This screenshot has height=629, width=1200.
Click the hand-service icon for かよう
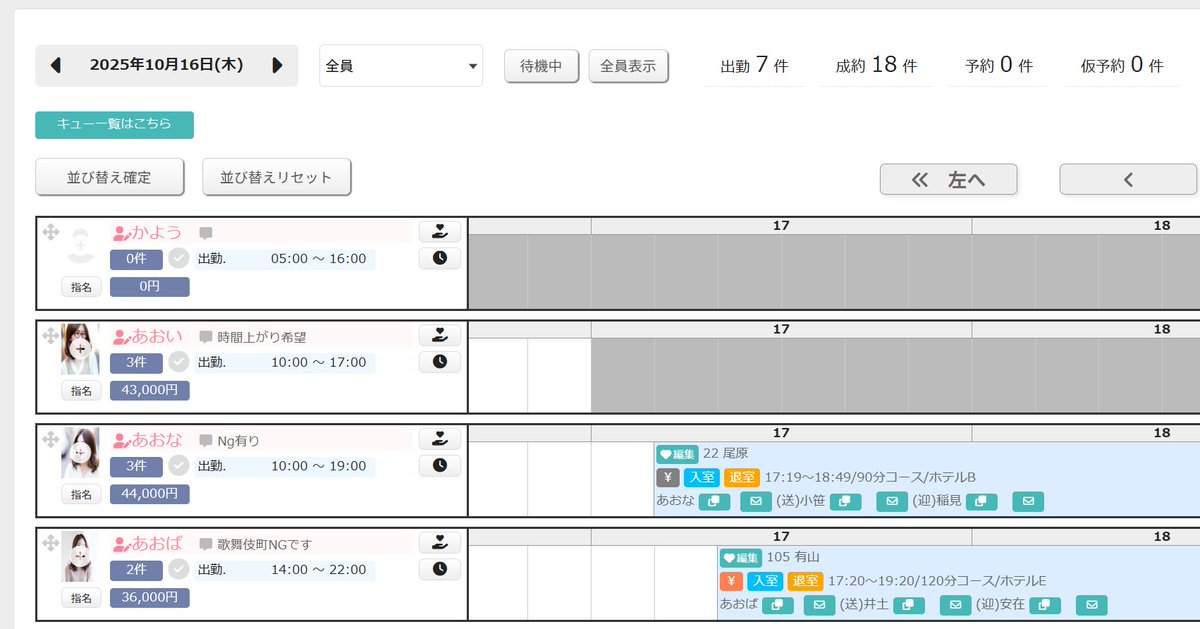tap(440, 232)
